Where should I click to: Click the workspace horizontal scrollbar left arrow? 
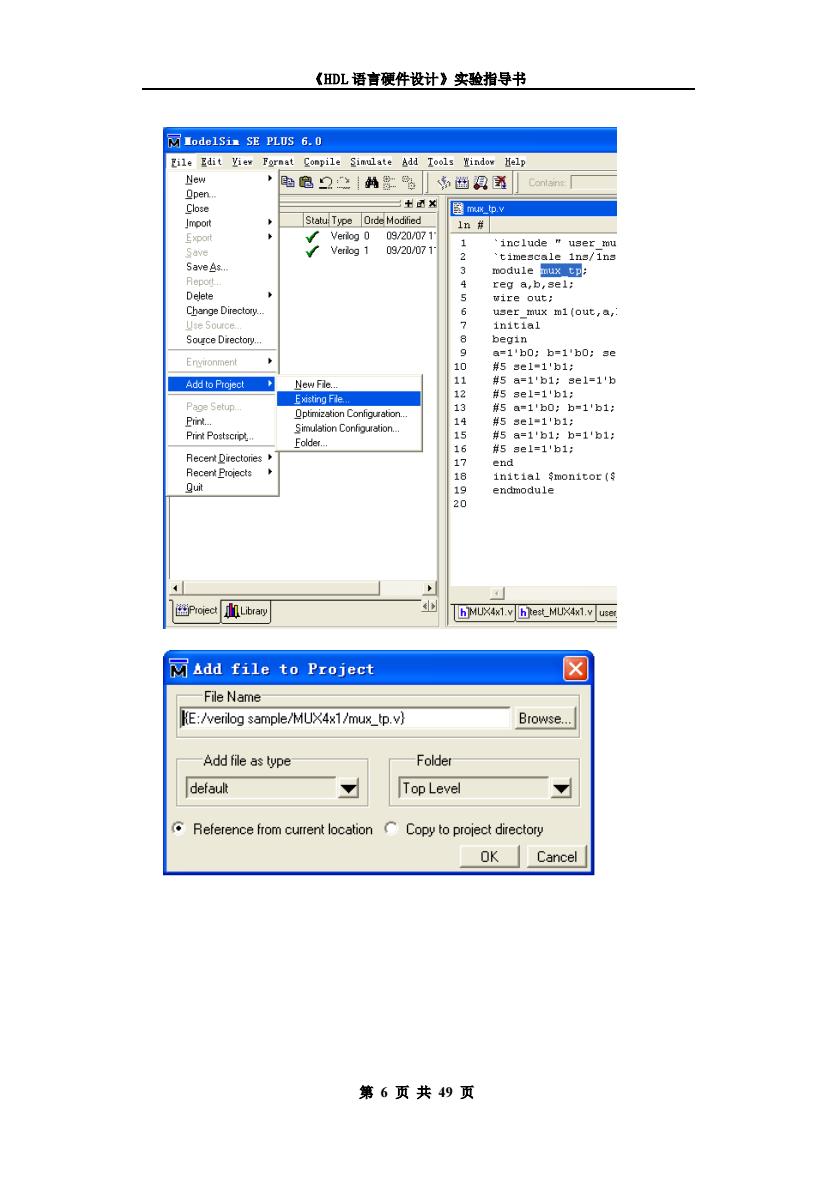click(176, 587)
